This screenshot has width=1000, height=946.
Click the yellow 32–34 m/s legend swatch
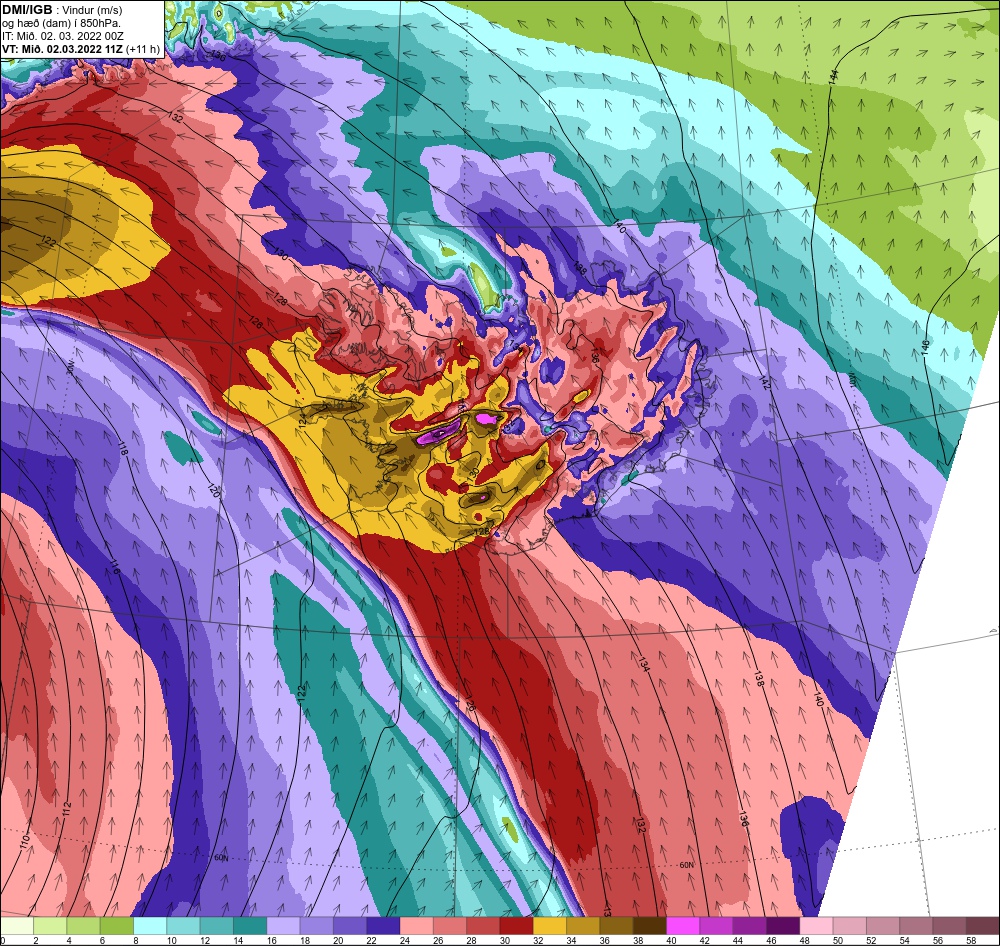pyautogui.click(x=549, y=926)
